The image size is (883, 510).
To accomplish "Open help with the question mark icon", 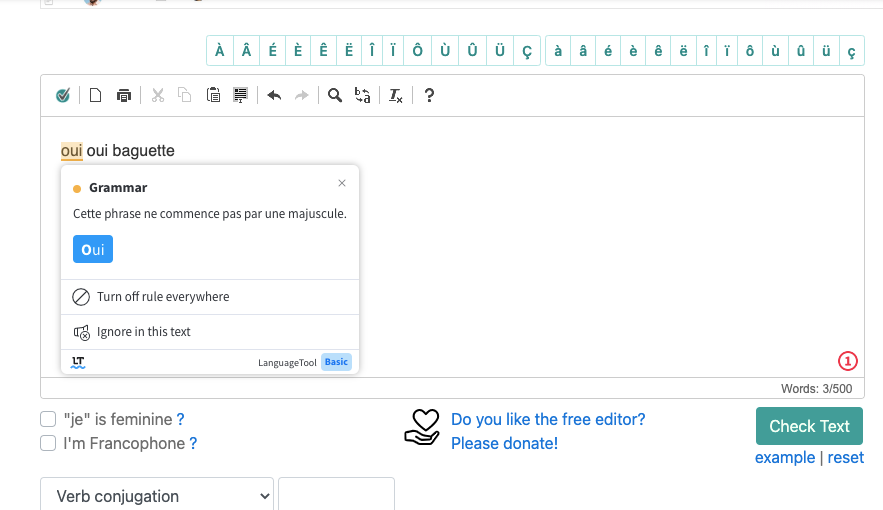I will tap(429, 96).
